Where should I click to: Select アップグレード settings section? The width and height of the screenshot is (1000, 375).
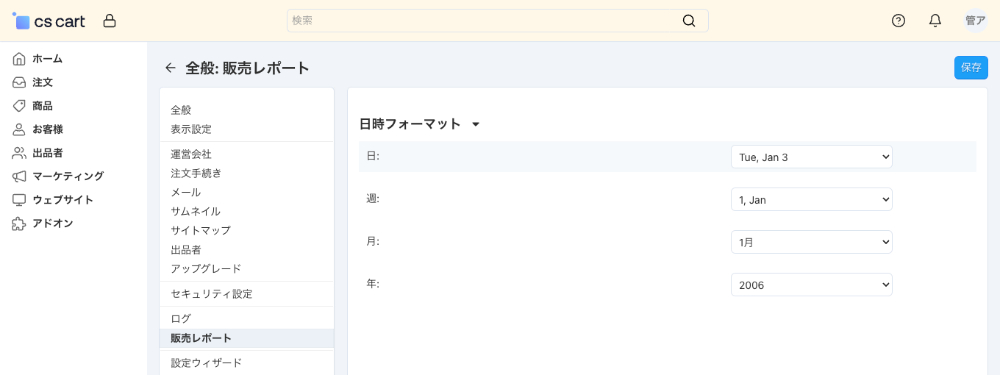pos(205,268)
